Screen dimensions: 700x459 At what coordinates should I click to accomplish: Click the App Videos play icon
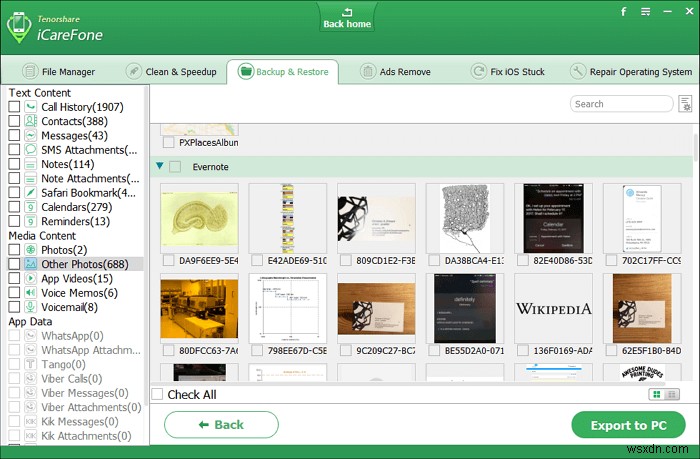(30, 278)
